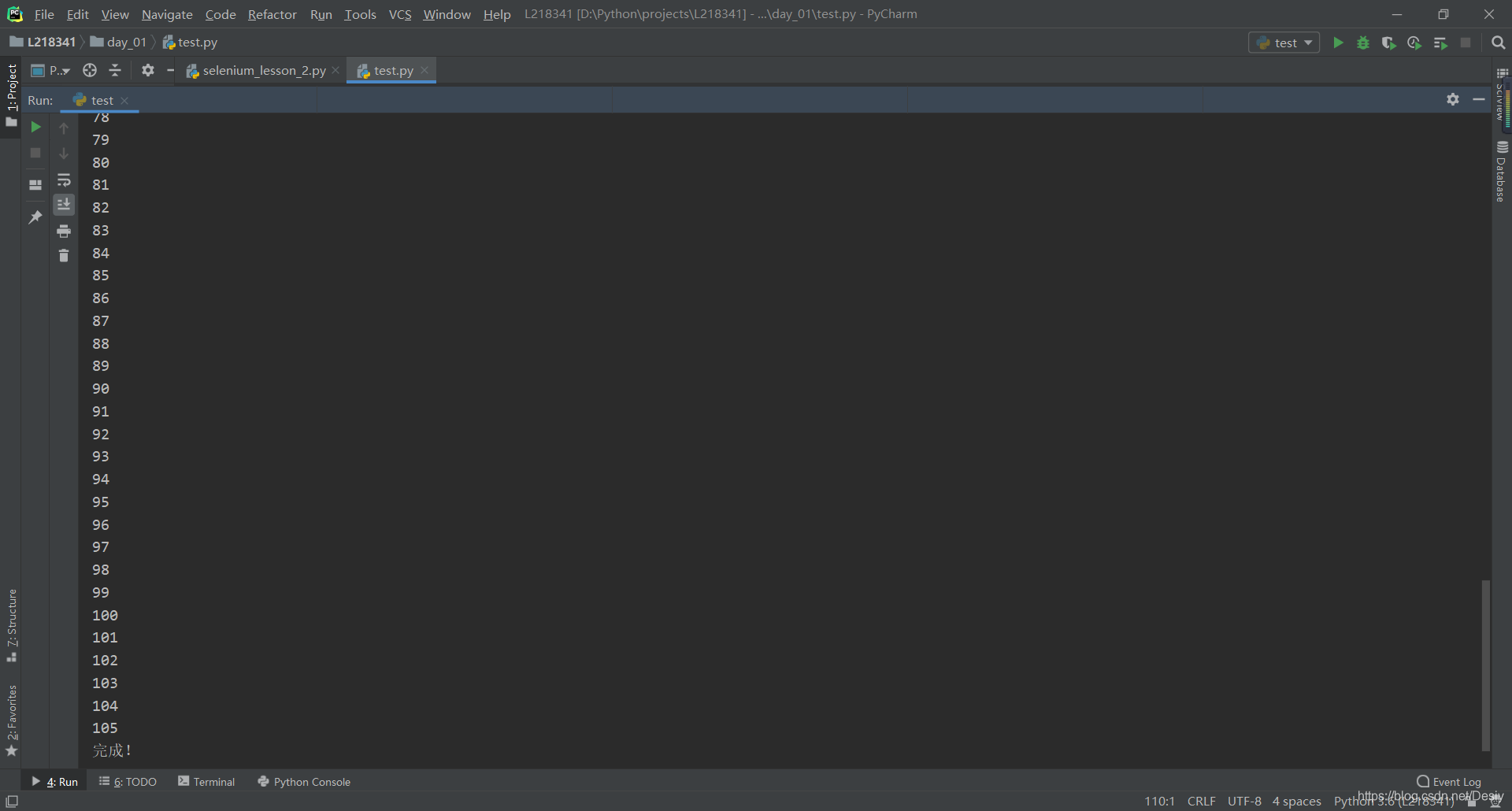The width and height of the screenshot is (1512, 811).
Task: Open the Python Console tool window
Action: [x=304, y=781]
